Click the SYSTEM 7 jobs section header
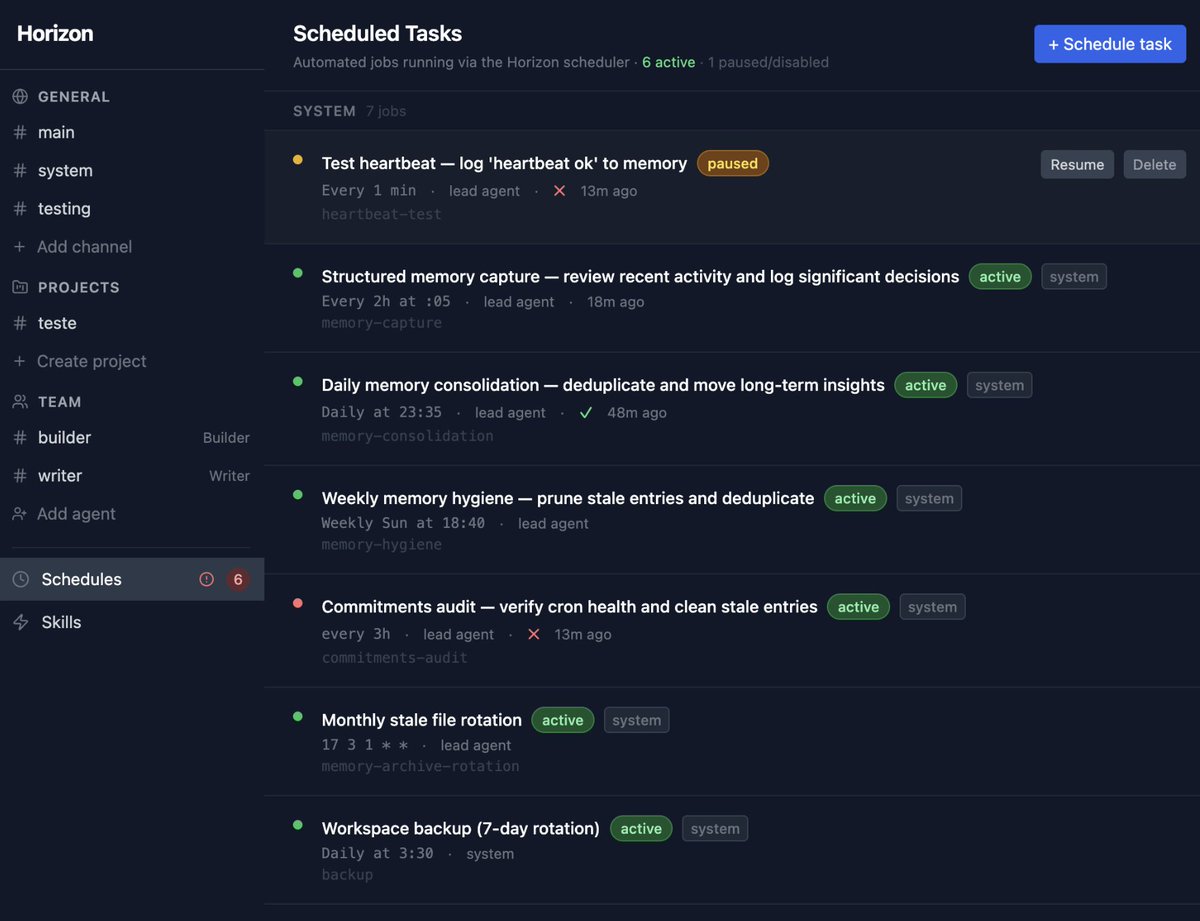The height and width of the screenshot is (921, 1200). [350, 111]
